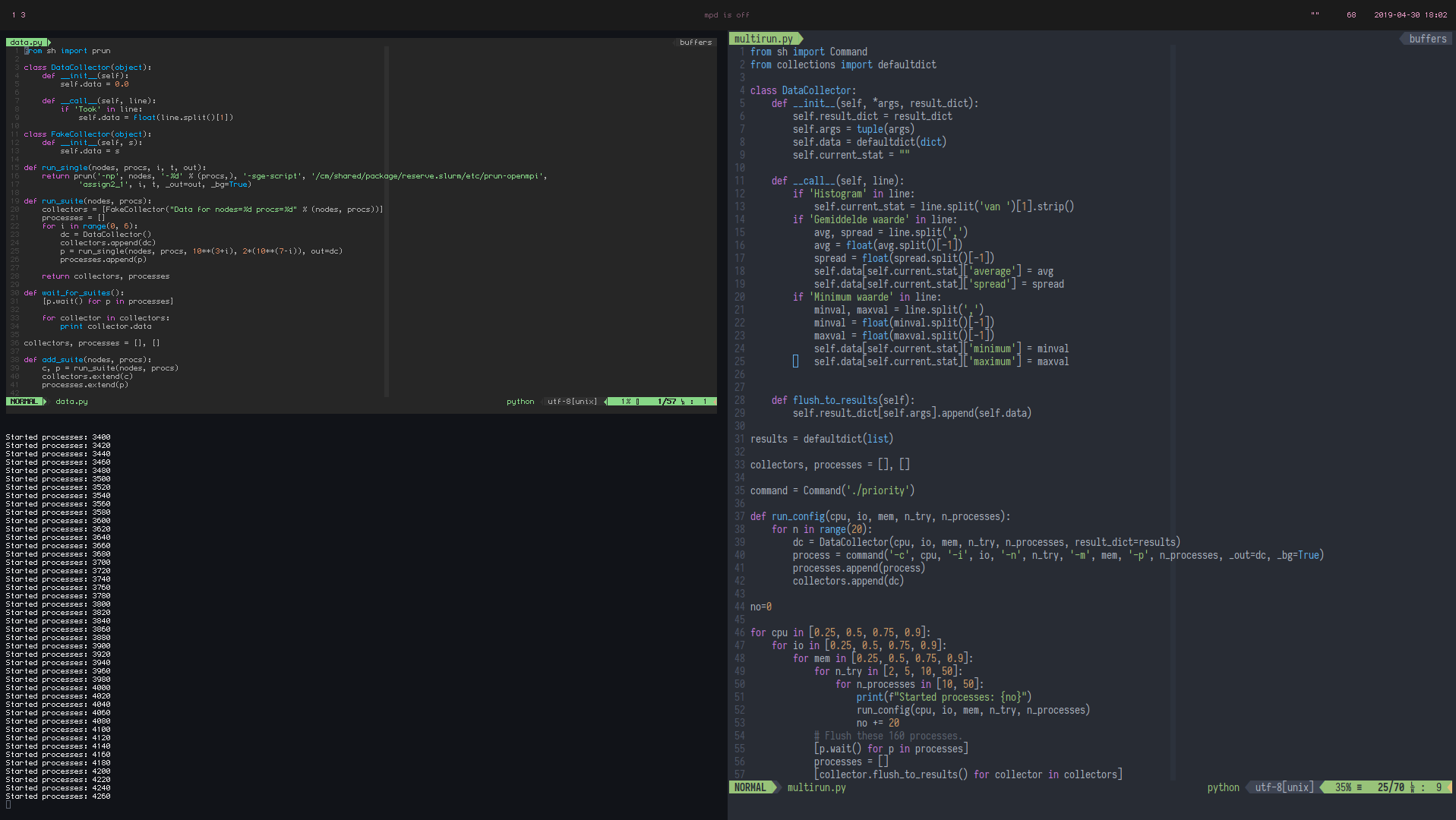
Task: Click 25/70 line counter in right statusline
Action: [x=1391, y=787]
